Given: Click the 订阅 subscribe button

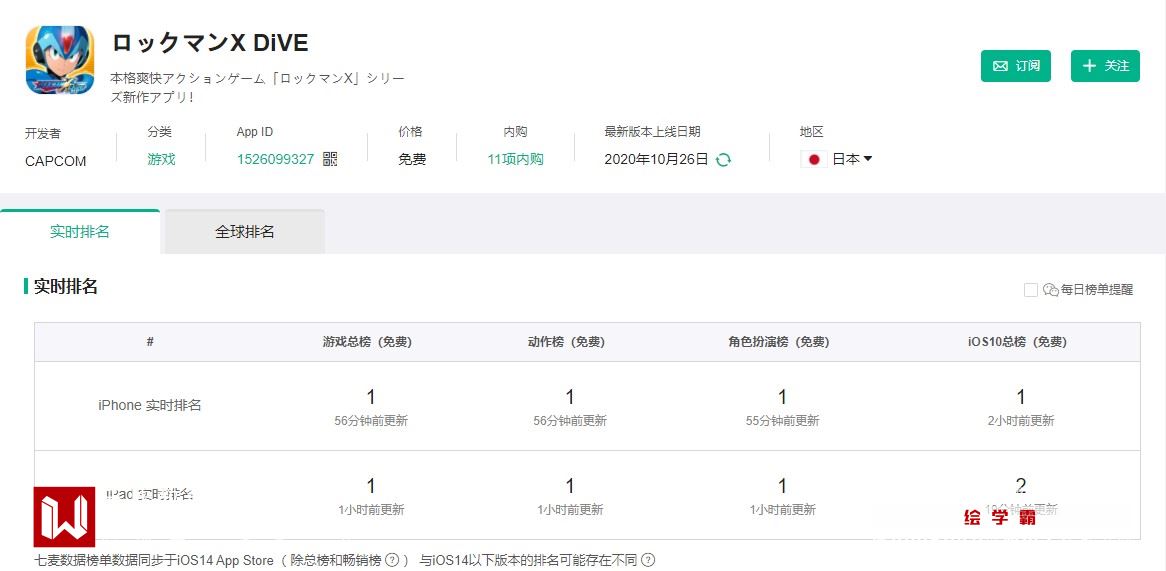Looking at the screenshot, I should [1016, 66].
